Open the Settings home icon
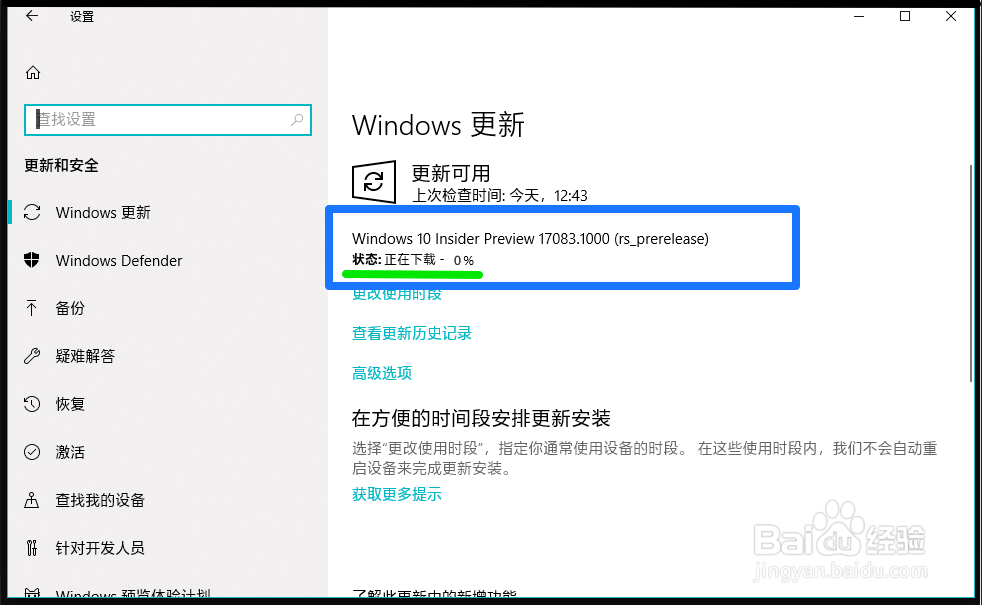Viewport: 982px width, 605px height. tap(33, 73)
